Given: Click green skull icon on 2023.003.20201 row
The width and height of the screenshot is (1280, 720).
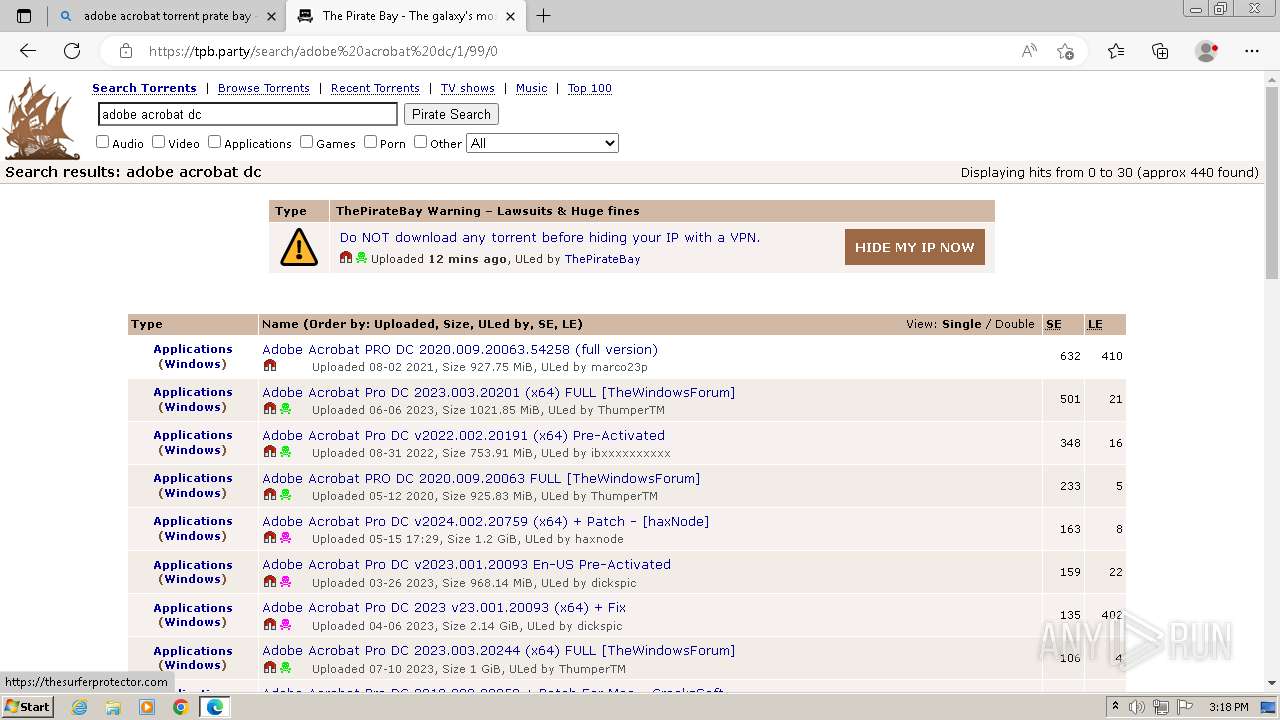Looking at the screenshot, I should [285, 409].
